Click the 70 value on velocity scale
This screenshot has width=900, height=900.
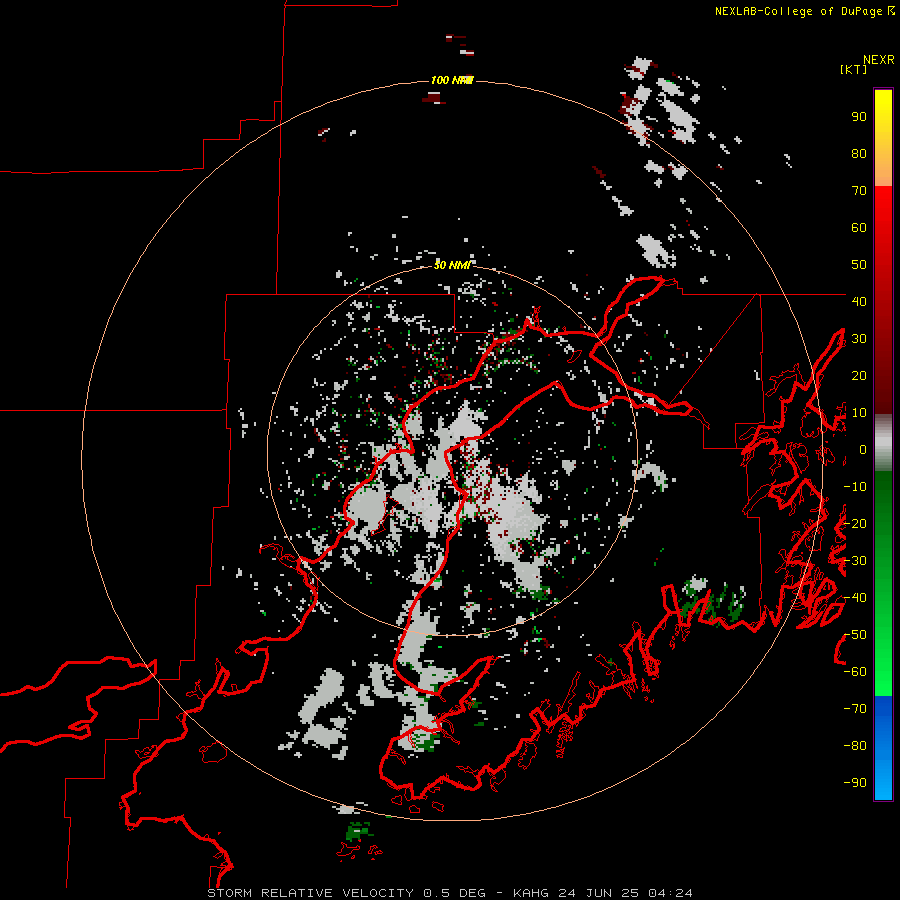859,191
